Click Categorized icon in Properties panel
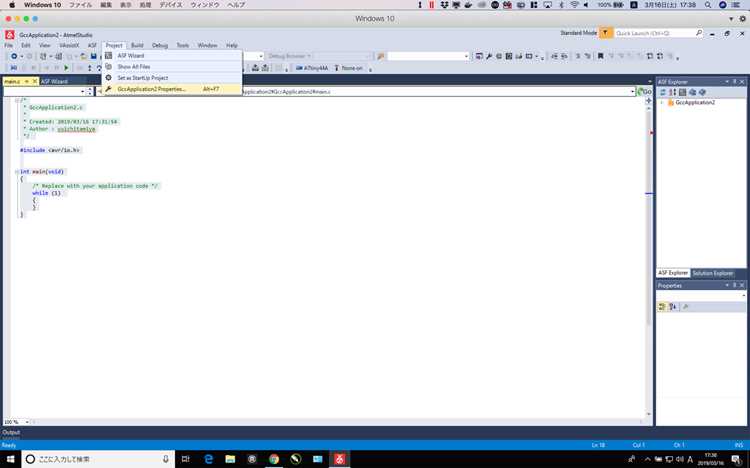Screen dimensions: 750x468 coord(662,307)
